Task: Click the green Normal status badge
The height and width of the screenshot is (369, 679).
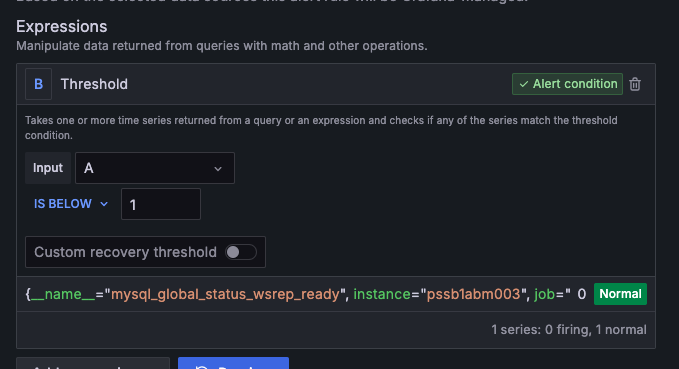Action: pos(620,294)
